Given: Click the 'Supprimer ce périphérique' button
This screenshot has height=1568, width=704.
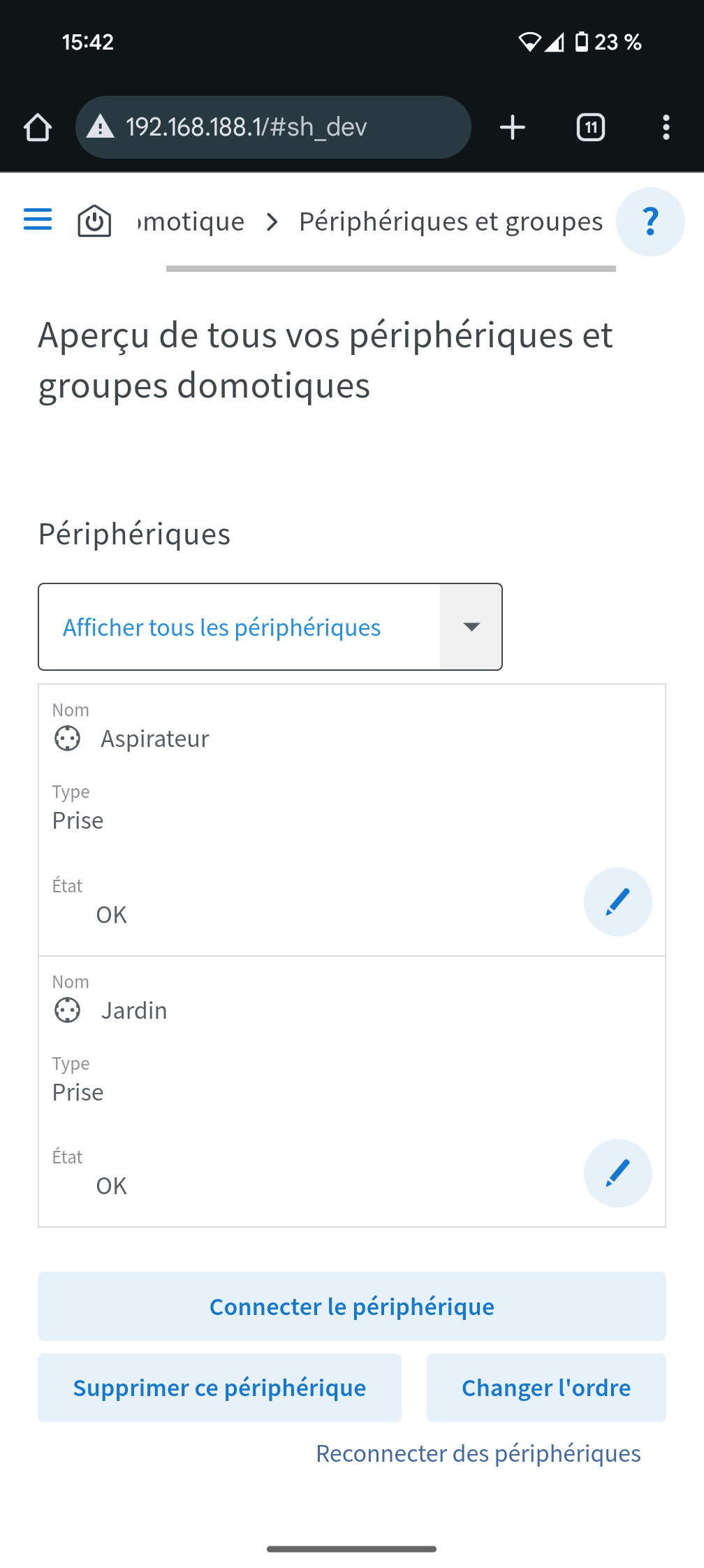Looking at the screenshot, I should [x=220, y=1388].
